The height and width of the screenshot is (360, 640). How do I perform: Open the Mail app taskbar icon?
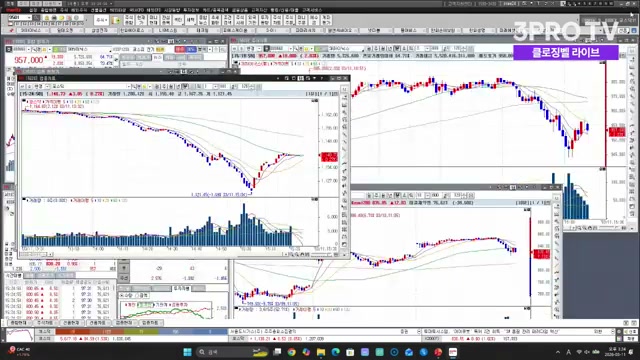(409, 352)
